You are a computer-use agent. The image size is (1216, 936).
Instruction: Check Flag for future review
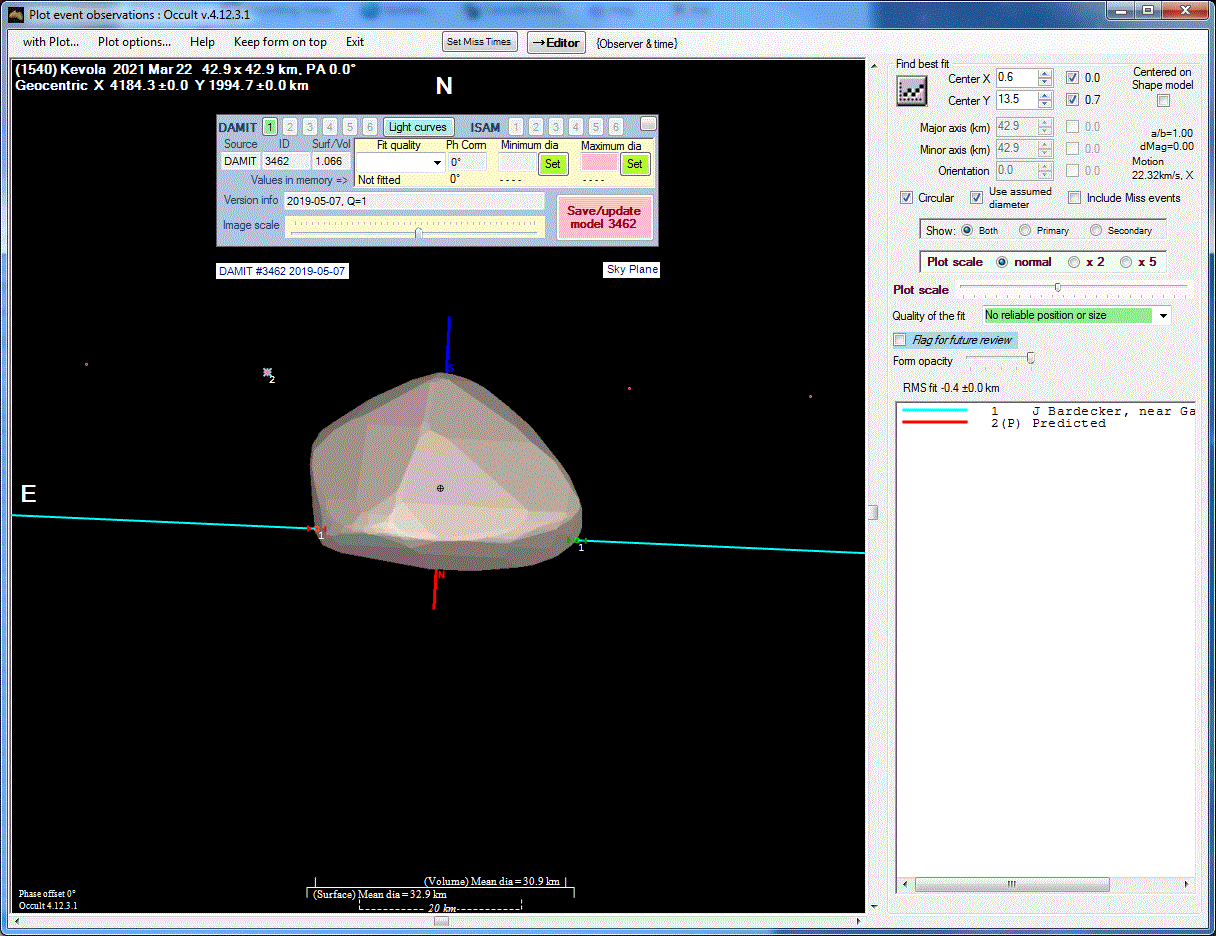click(x=900, y=340)
